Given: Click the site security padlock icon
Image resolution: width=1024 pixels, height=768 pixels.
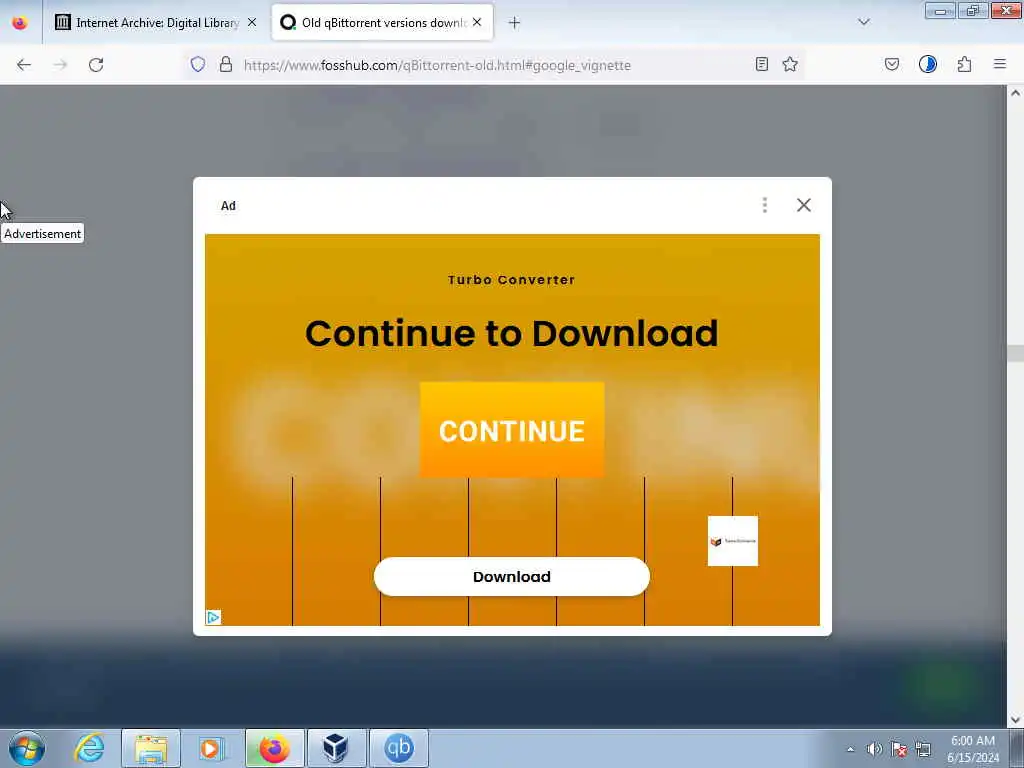Looking at the screenshot, I should 226,65.
